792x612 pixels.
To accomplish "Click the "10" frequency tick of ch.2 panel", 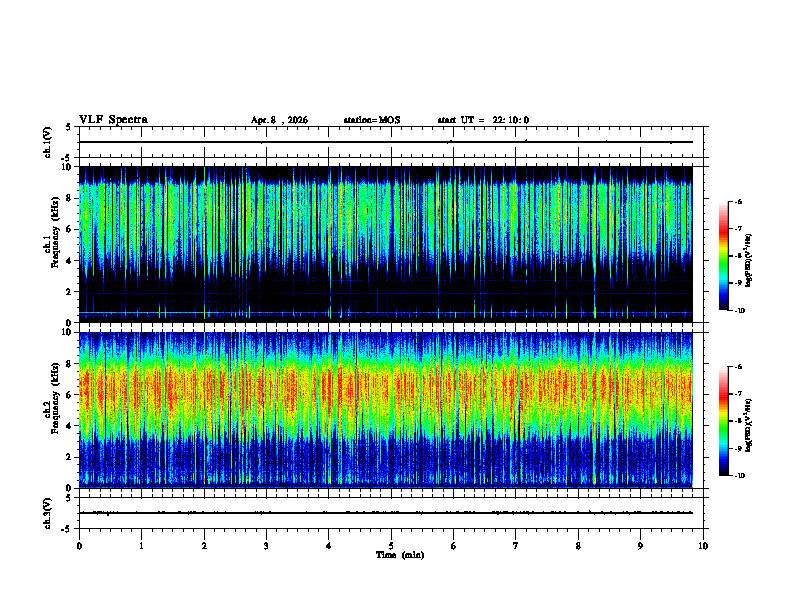I will [69, 332].
